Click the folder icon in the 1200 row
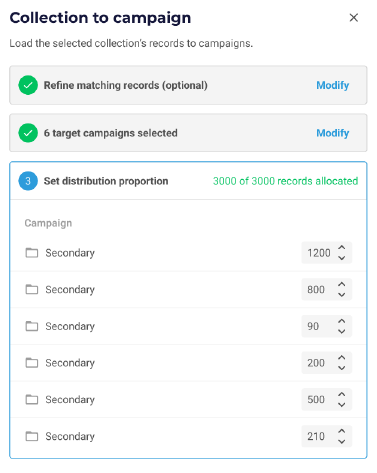 coord(32,253)
